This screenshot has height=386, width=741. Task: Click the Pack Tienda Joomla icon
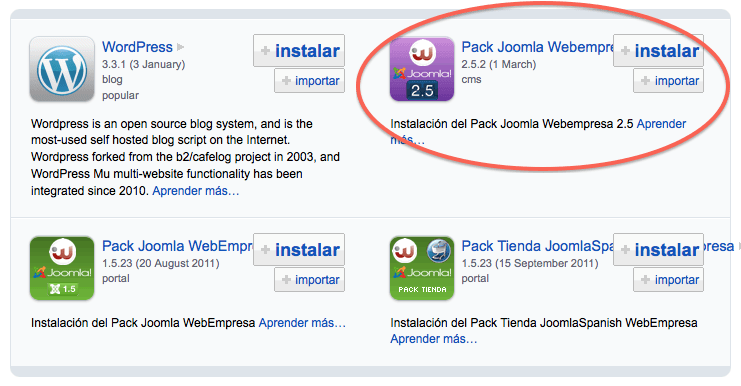point(422,268)
